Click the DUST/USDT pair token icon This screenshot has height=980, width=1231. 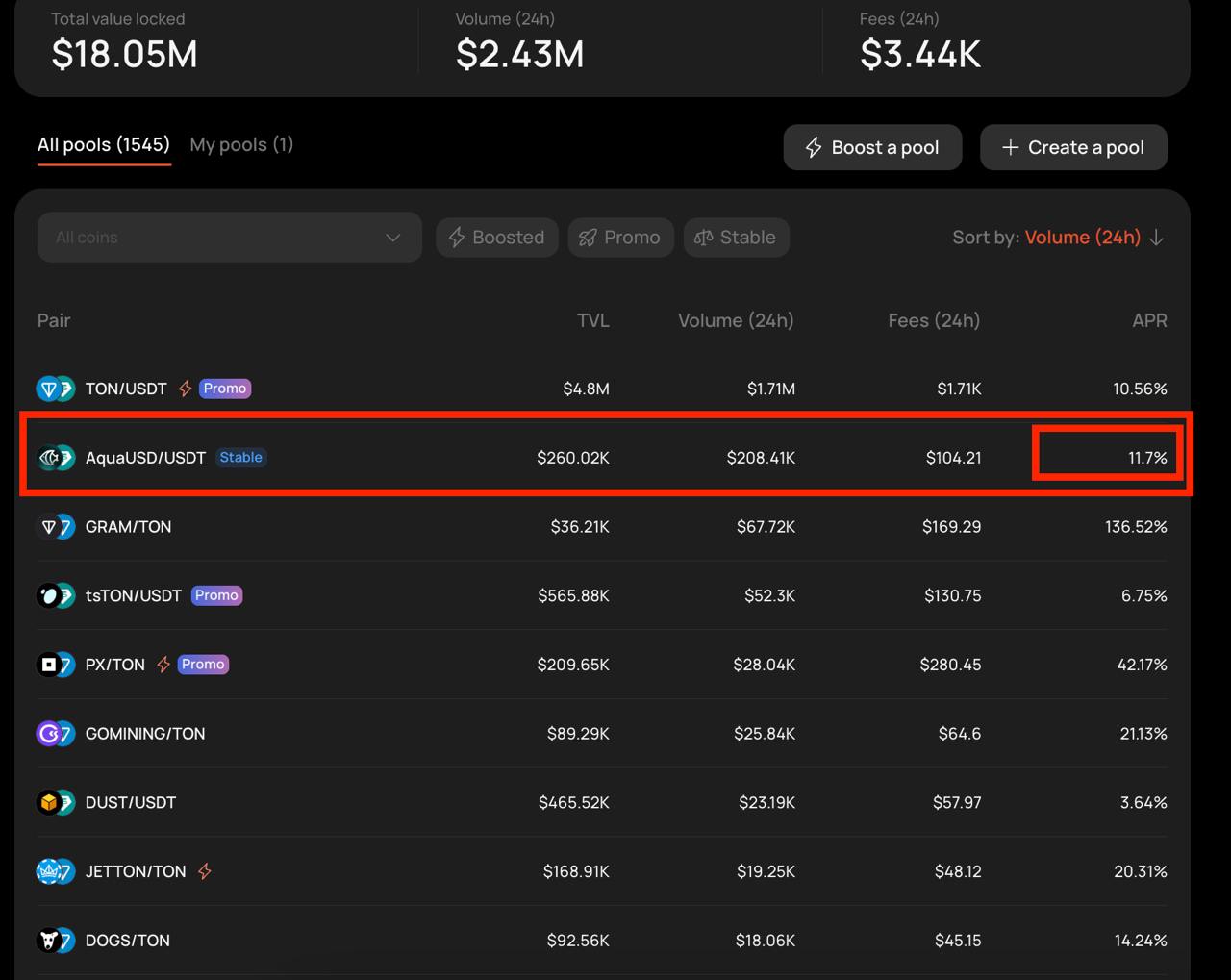55,802
